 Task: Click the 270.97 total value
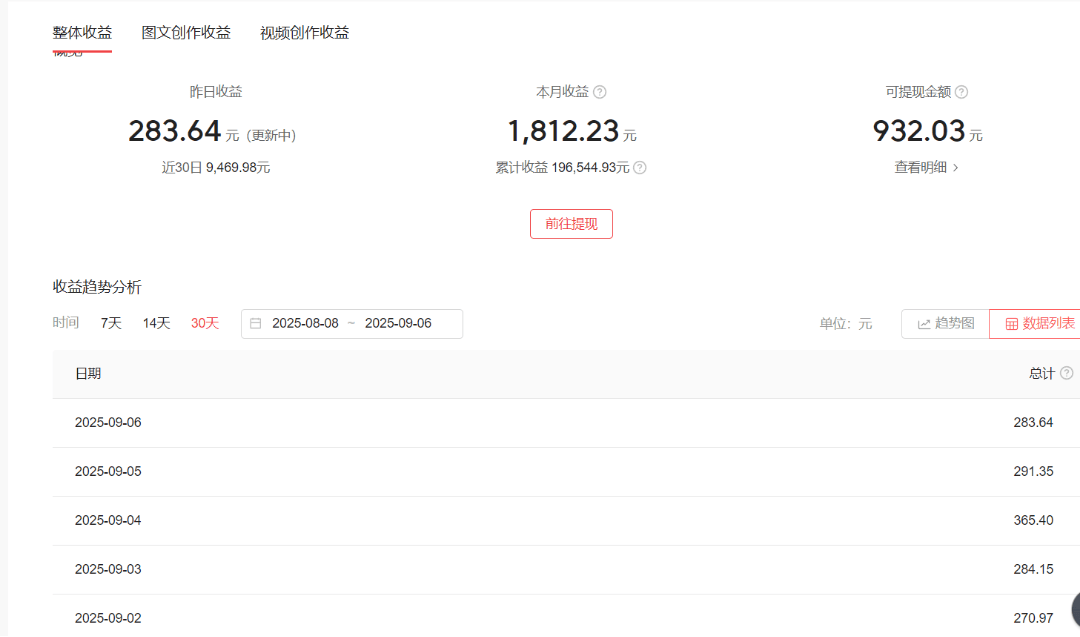pos(1033,618)
